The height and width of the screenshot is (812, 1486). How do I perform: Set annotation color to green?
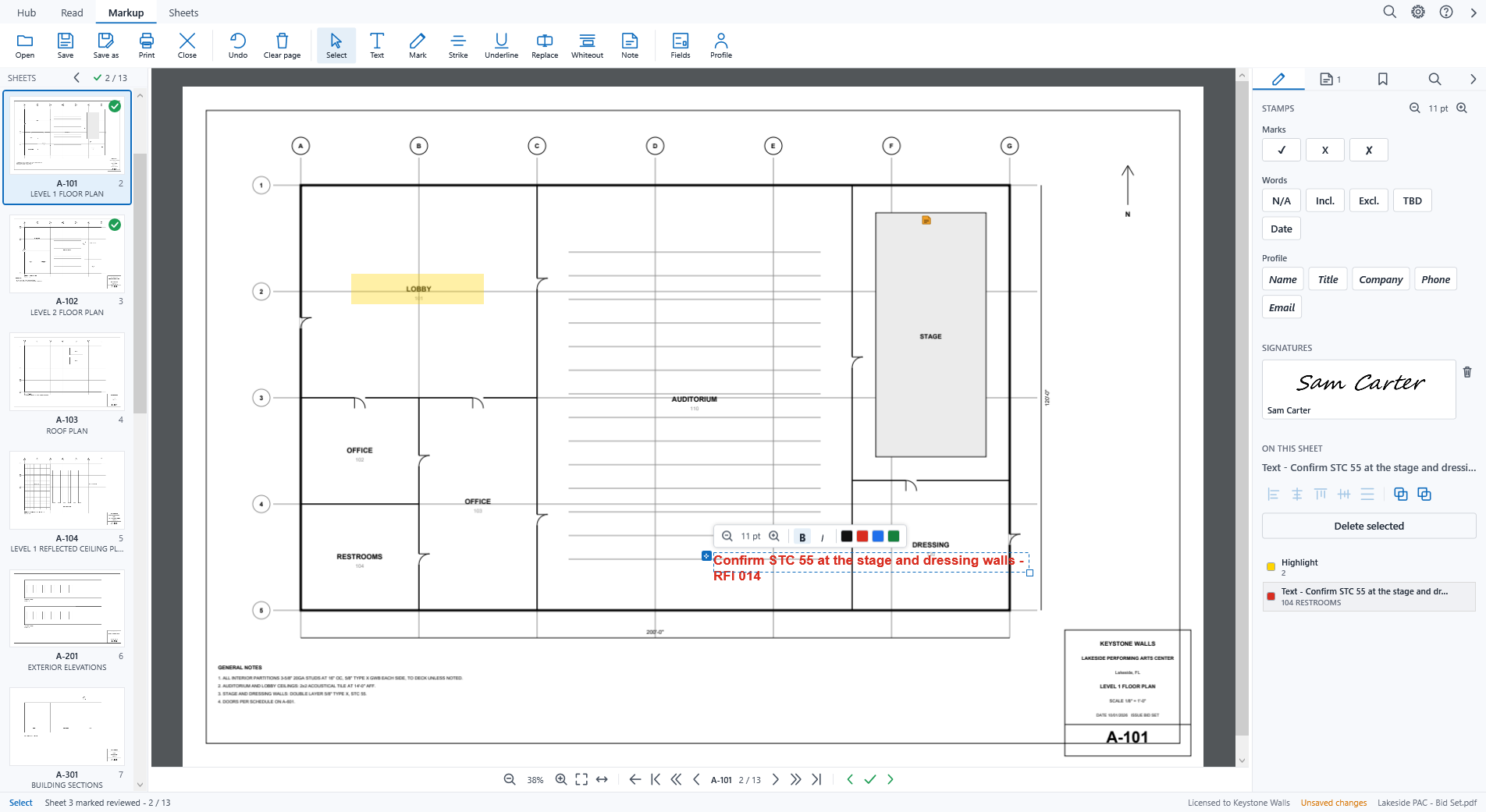pos(894,537)
